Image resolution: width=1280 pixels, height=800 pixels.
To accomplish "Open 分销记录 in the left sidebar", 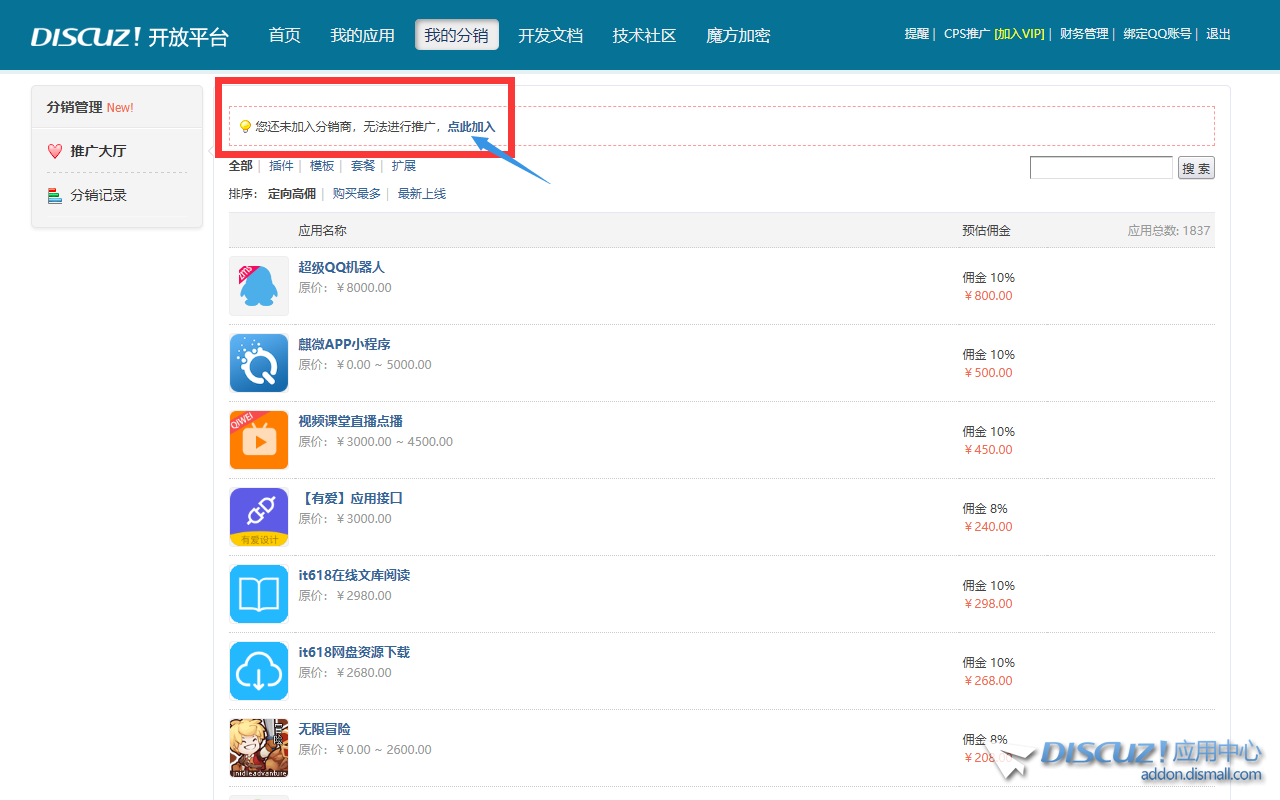I will (98, 196).
